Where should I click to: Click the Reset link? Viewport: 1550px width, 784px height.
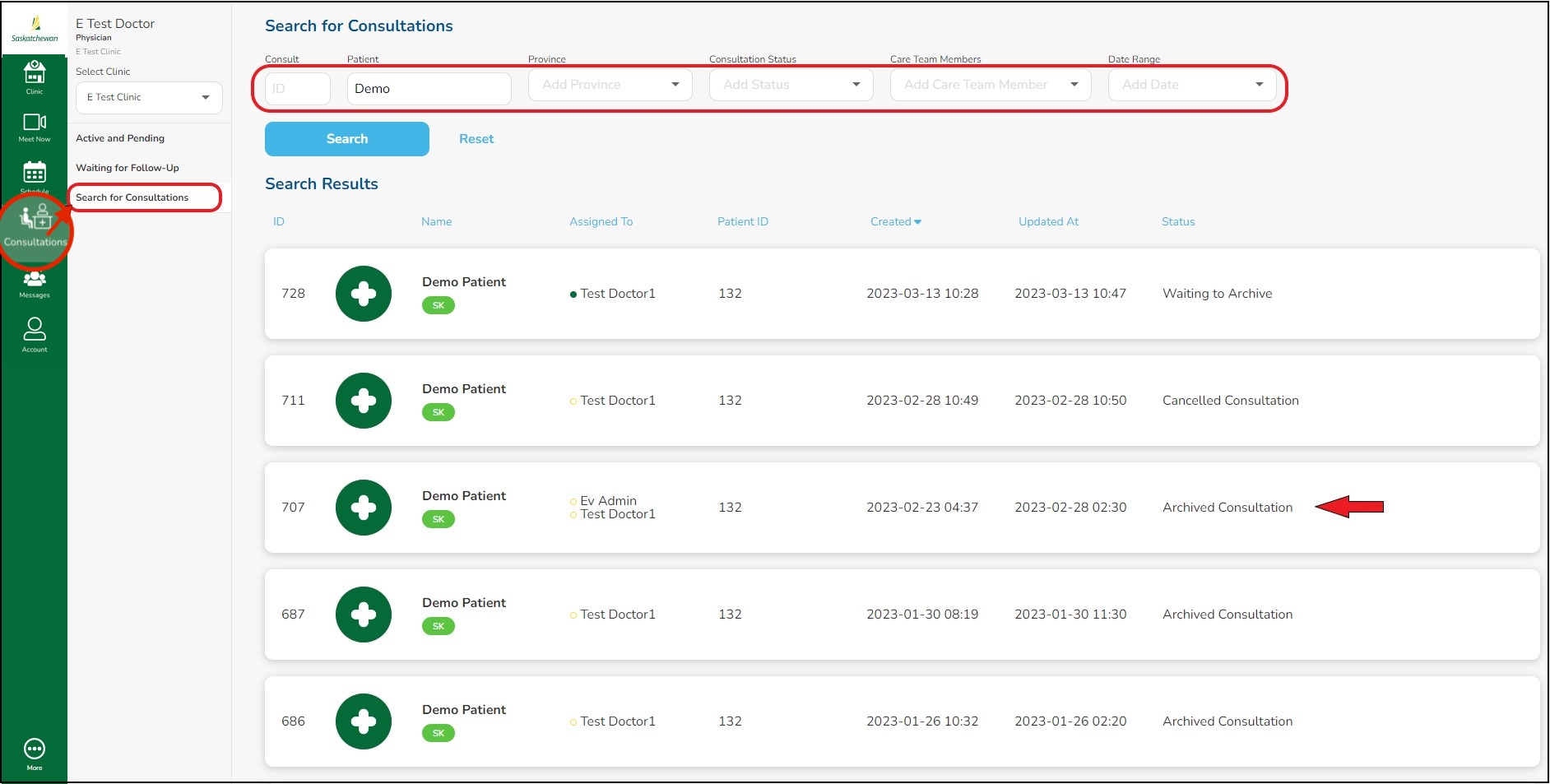(476, 139)
